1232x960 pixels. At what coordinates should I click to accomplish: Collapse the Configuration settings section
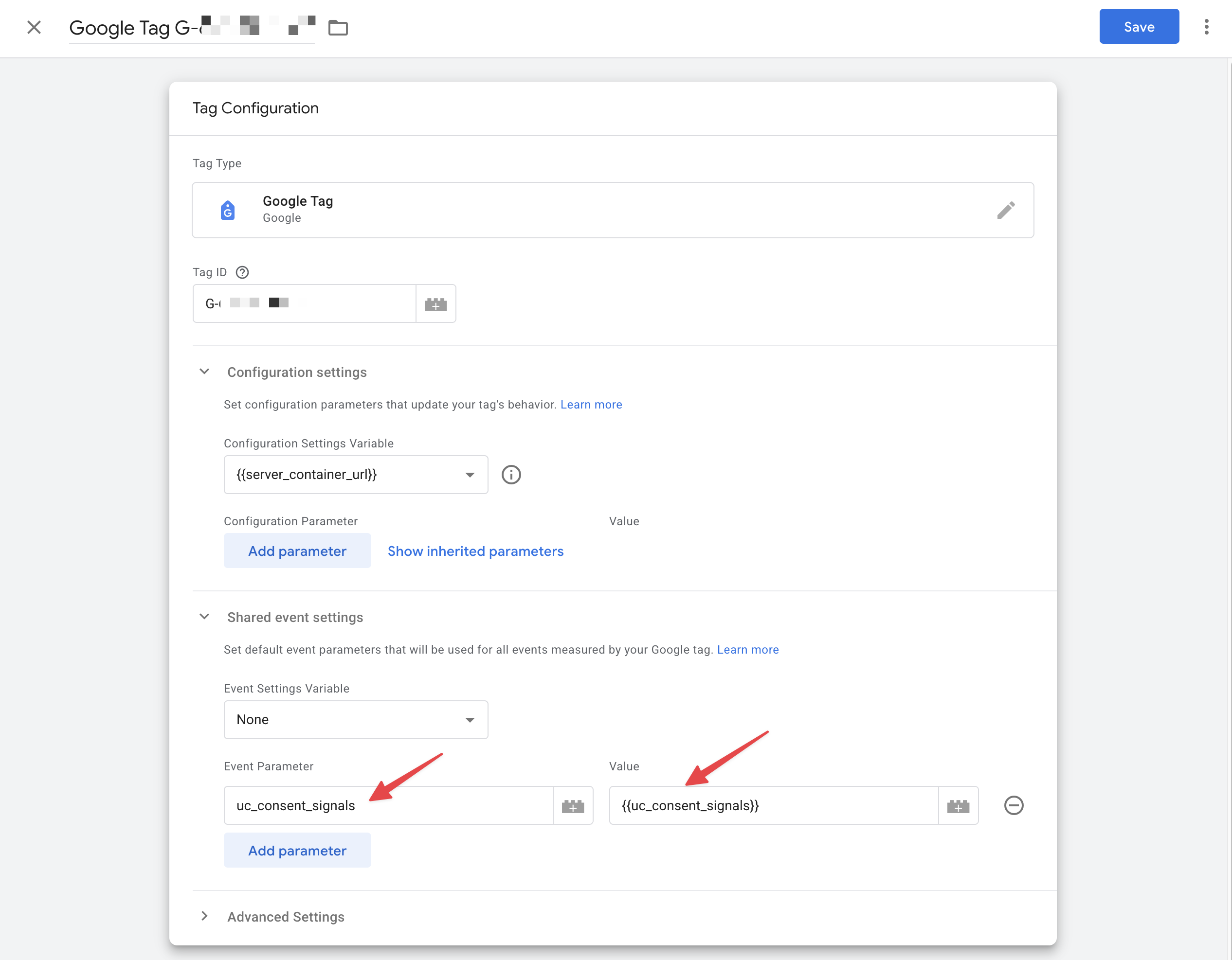pyautogui.click(x=204, y=372)
